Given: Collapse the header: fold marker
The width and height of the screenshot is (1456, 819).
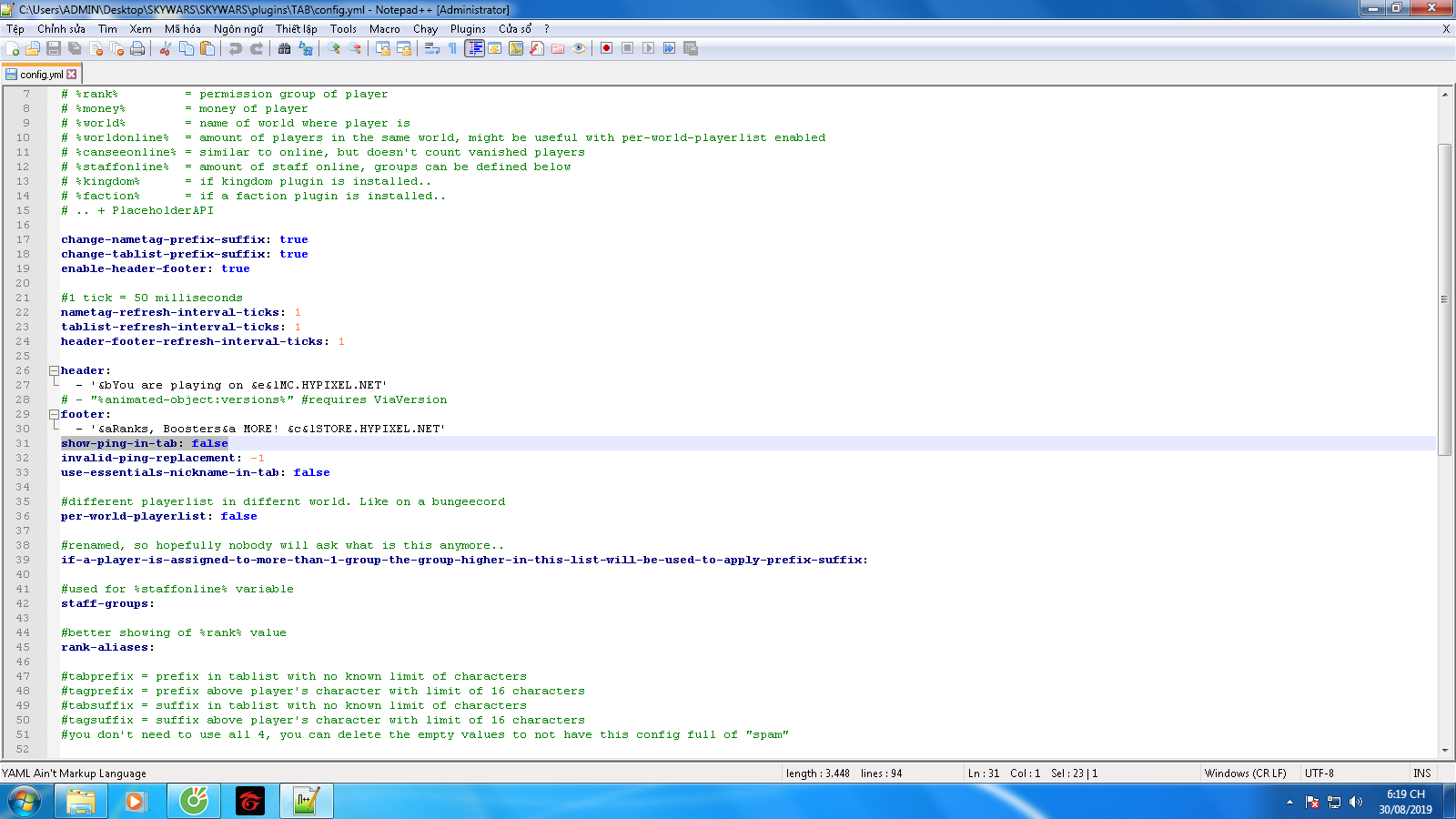Looking at the screenshot, I should click(x=54, y=370).
